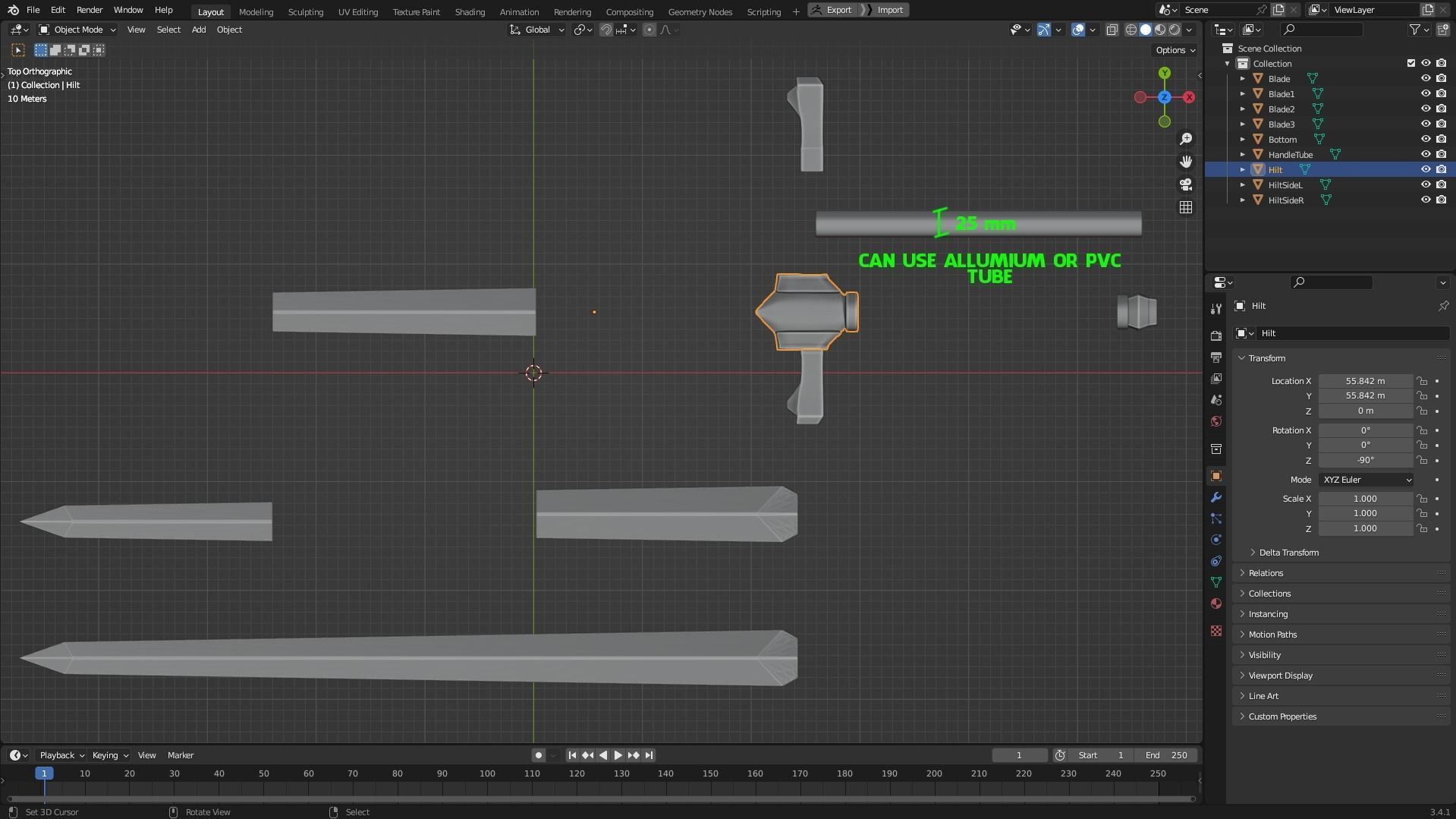
Task: Open the Options dropdown in viewport
Action: click(x=1175, y=50)
